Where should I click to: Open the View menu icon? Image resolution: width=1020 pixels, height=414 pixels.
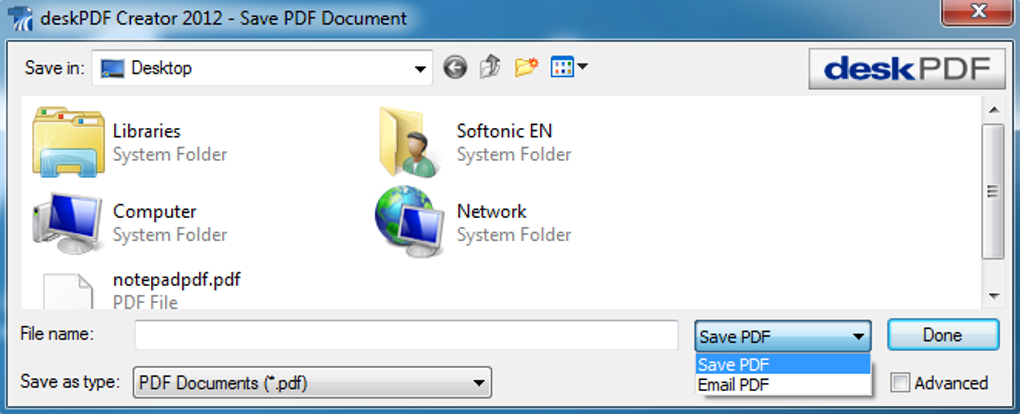tap(569, 67)
